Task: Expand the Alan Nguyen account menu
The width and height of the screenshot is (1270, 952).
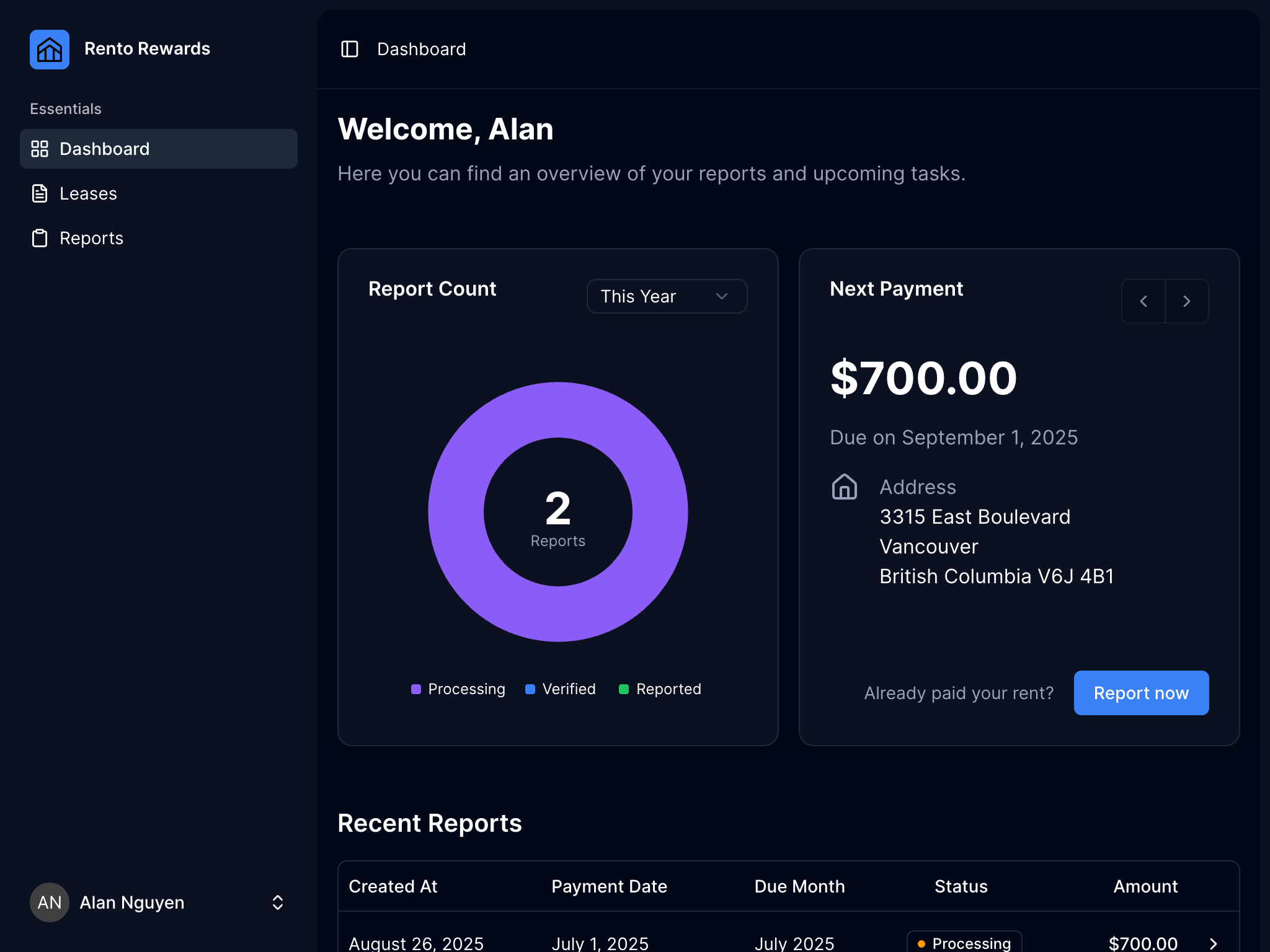Action: [278, 902]
